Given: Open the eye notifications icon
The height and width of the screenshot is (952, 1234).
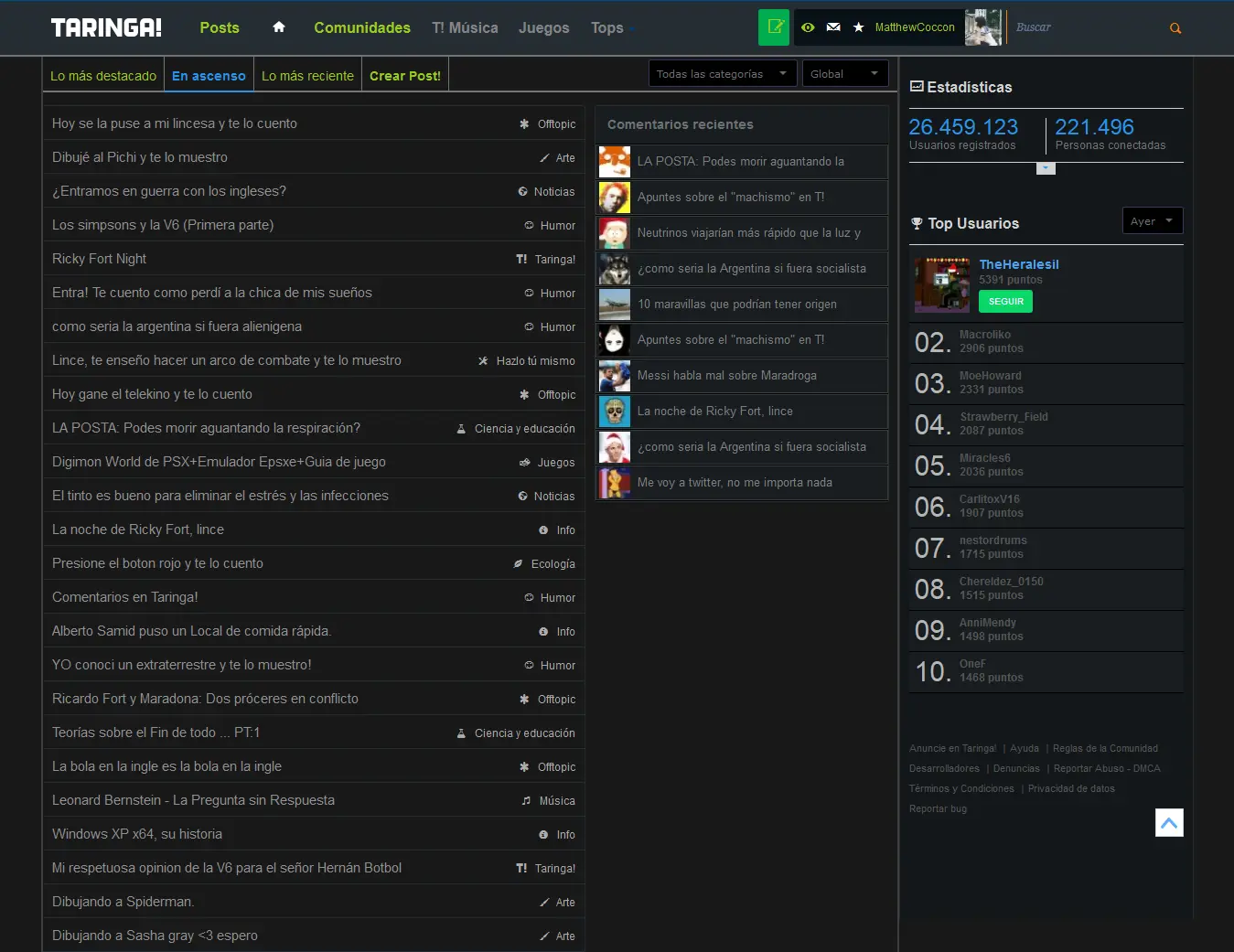Looking at the screenshot, I should point(808,27).
